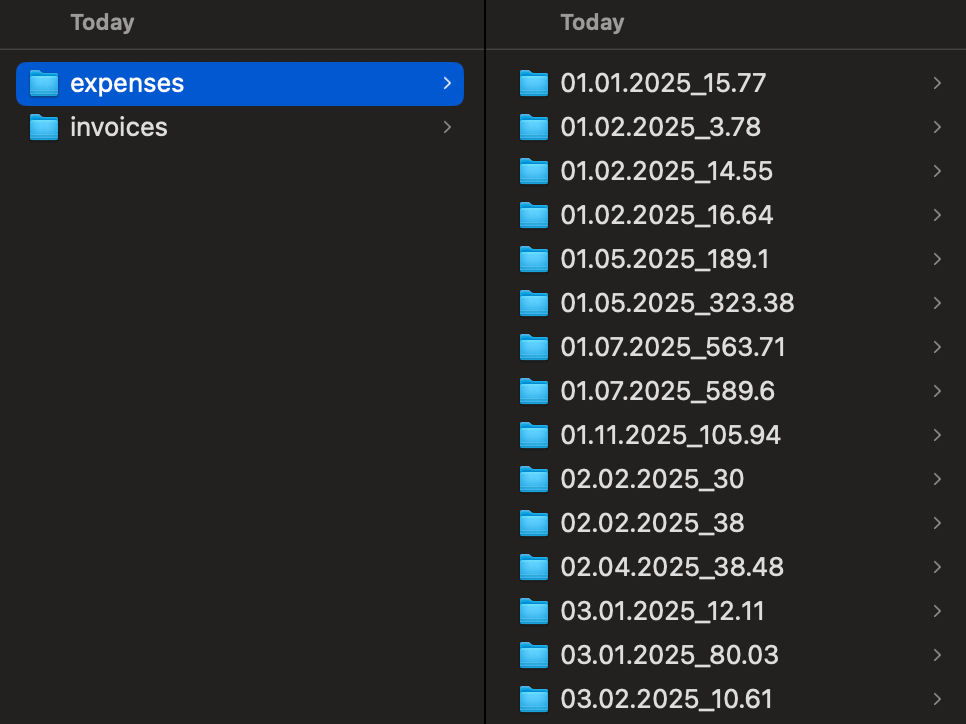This screenshot has height=724, width=966.
Task: Click the folder icon for 01.11.2025_105.94
Action: (x=533, y=435)
